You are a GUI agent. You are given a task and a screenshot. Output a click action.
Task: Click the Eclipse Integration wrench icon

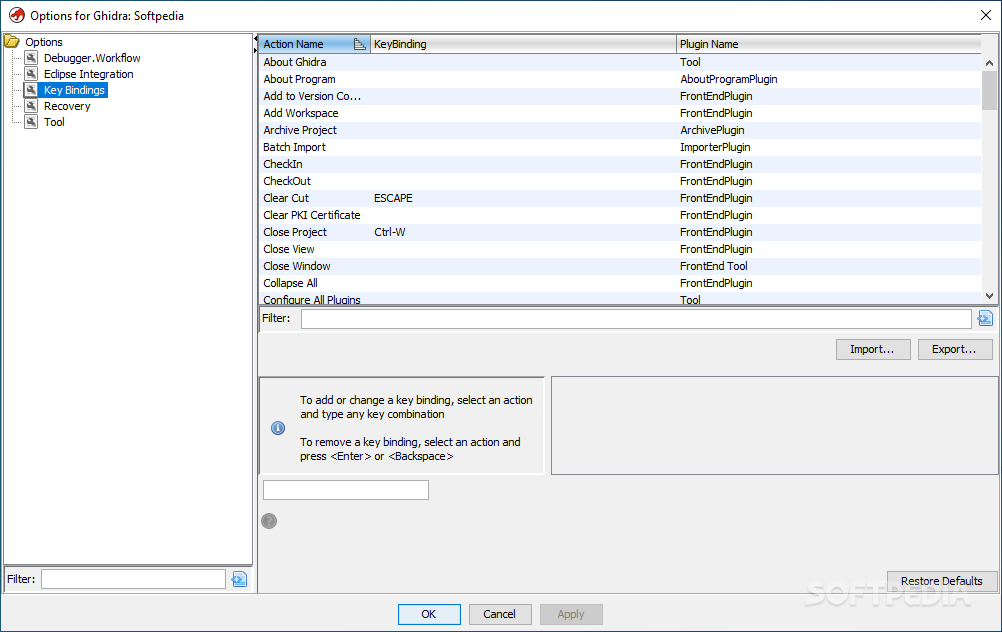pyautogui.click(x=31, y=73)
